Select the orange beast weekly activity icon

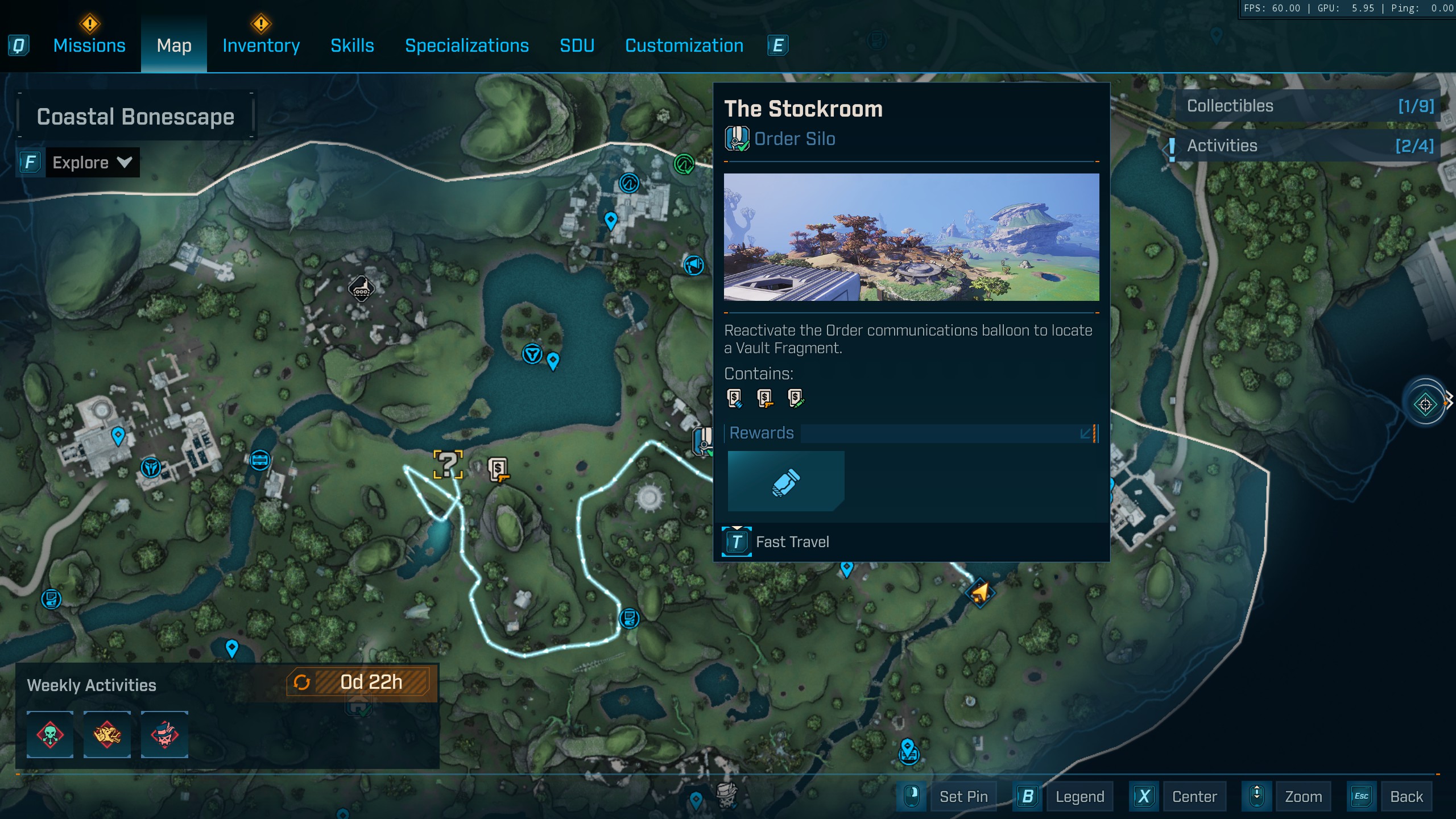[107, 734]
